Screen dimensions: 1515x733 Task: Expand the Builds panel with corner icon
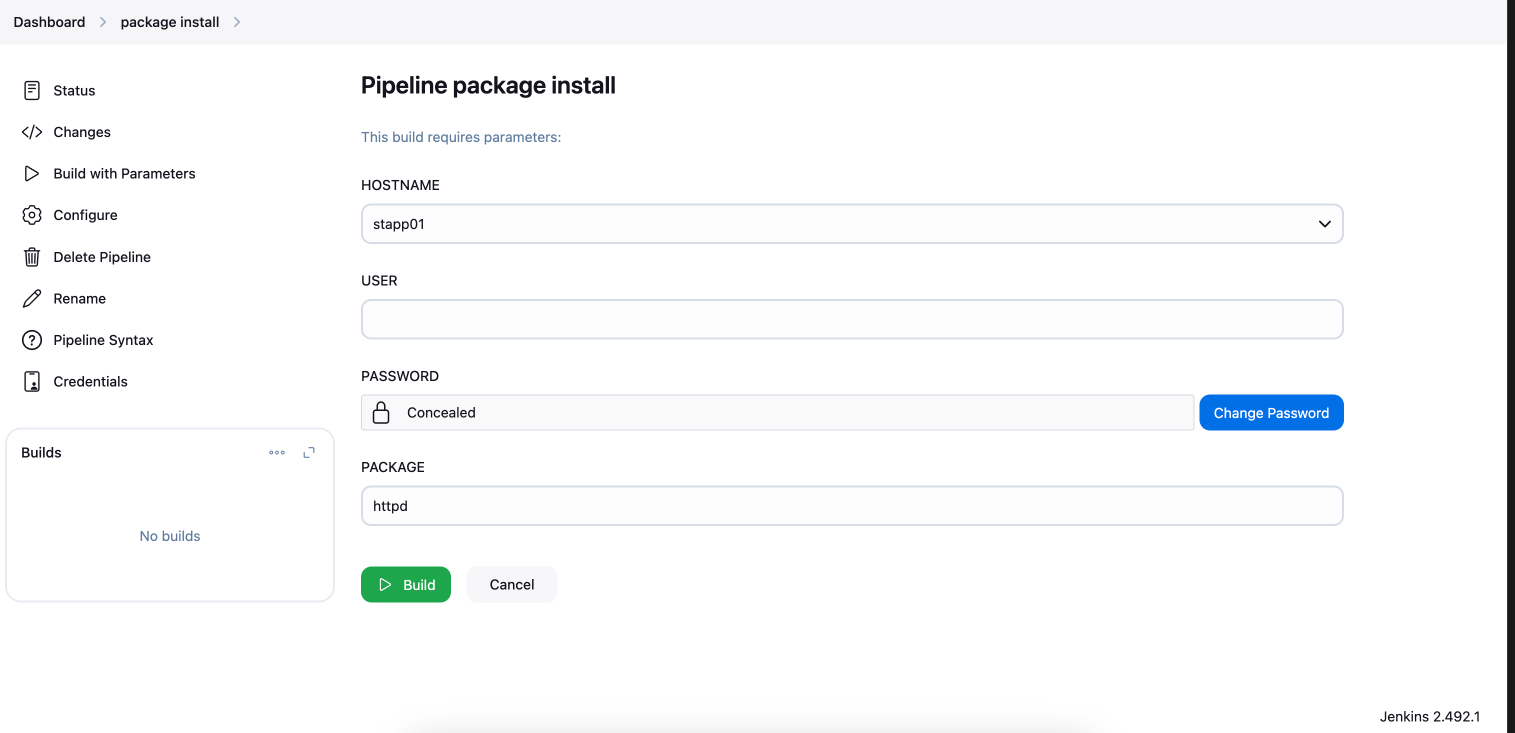(309, 452)
